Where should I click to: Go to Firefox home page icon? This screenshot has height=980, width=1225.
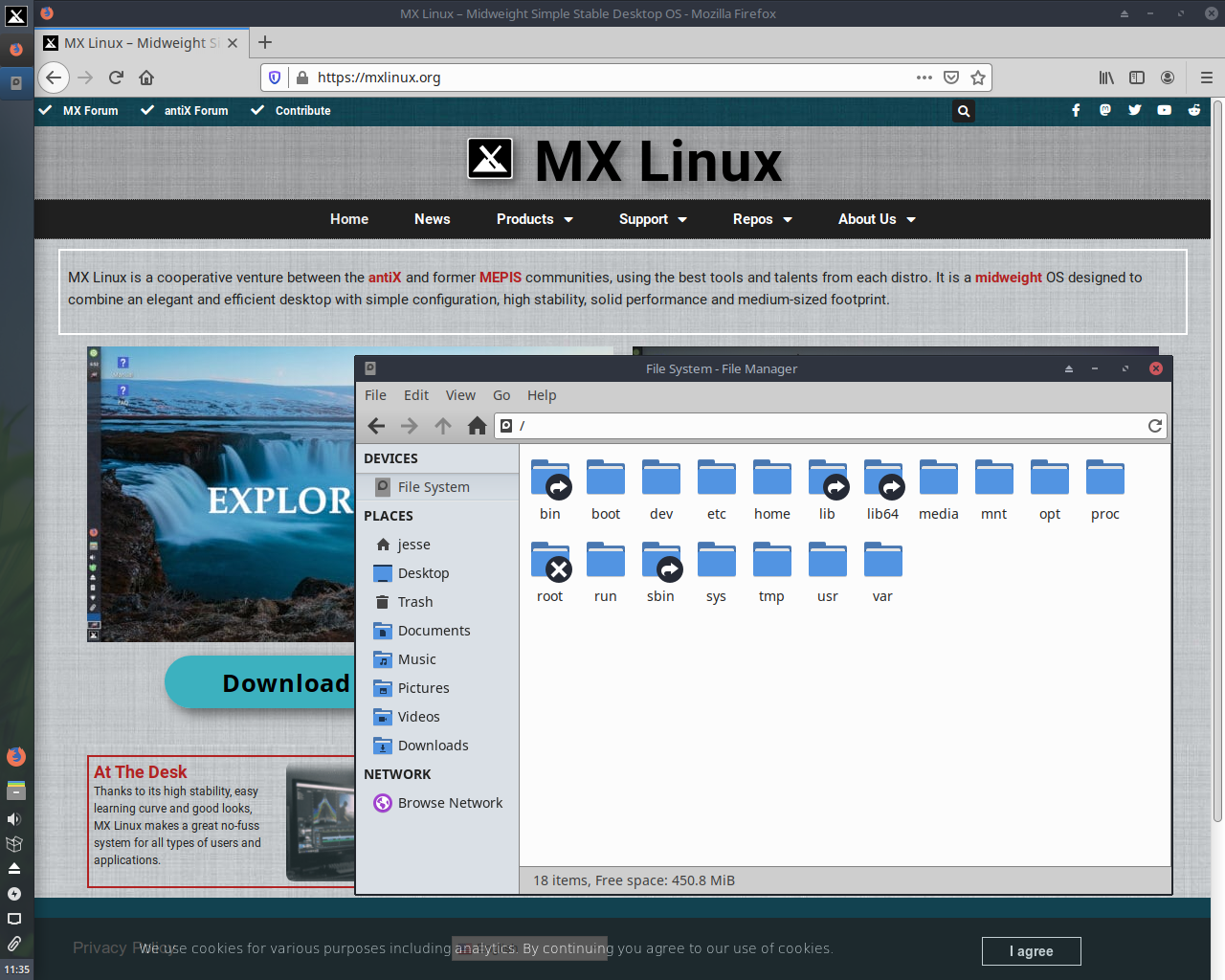click(x=146, y=78)
